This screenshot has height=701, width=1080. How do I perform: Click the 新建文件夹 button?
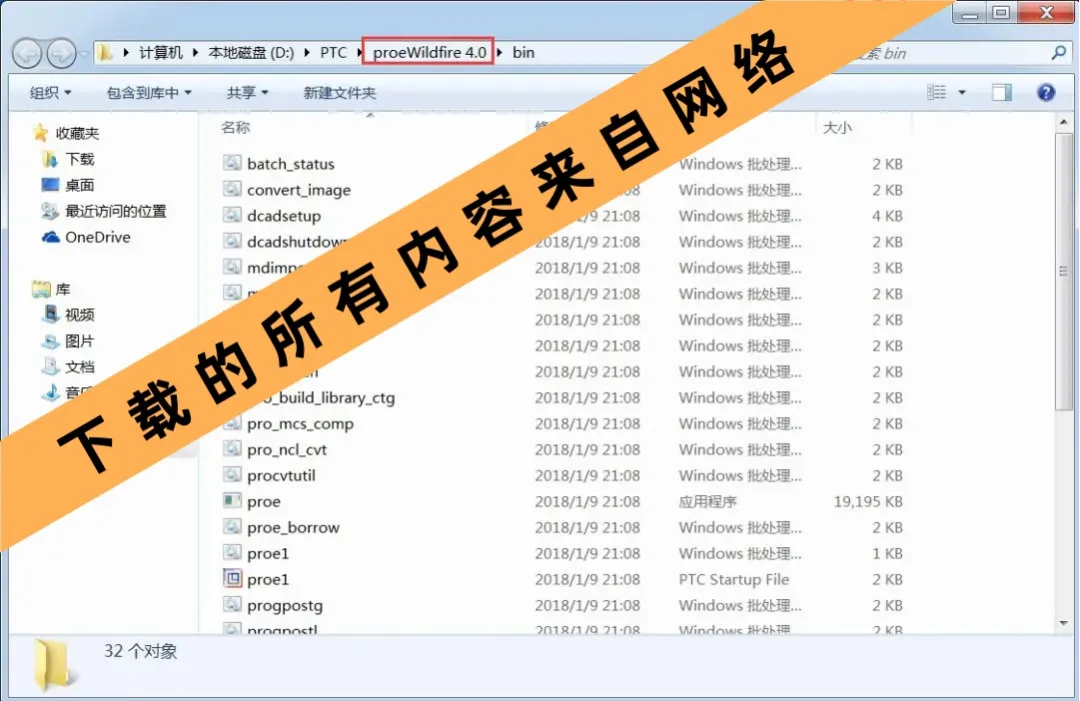tap(340, 93)
